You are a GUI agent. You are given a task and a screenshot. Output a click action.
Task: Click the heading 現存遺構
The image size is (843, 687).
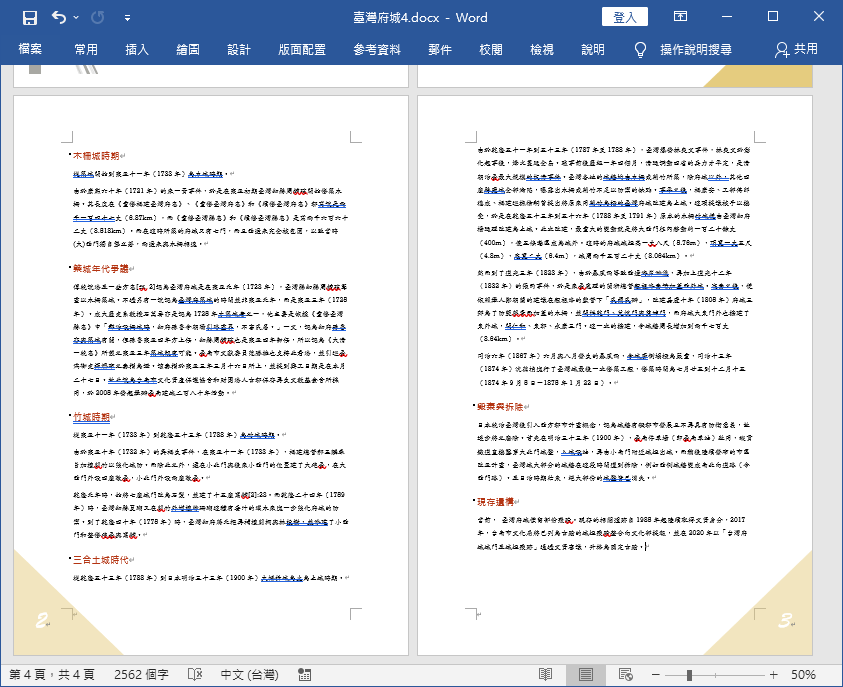(495, 502)
